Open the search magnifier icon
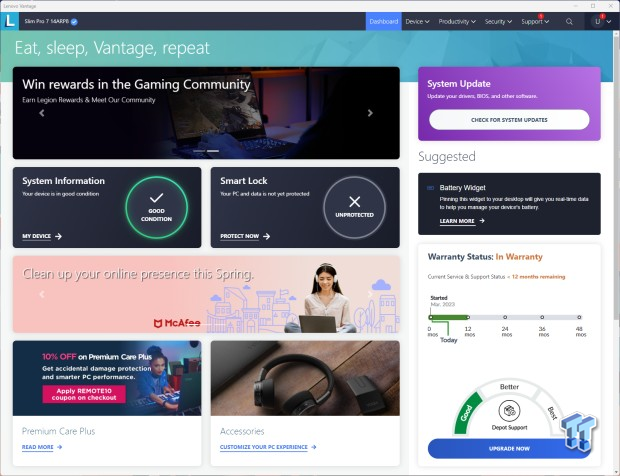The image size is (620, 476). click(569, 22)
